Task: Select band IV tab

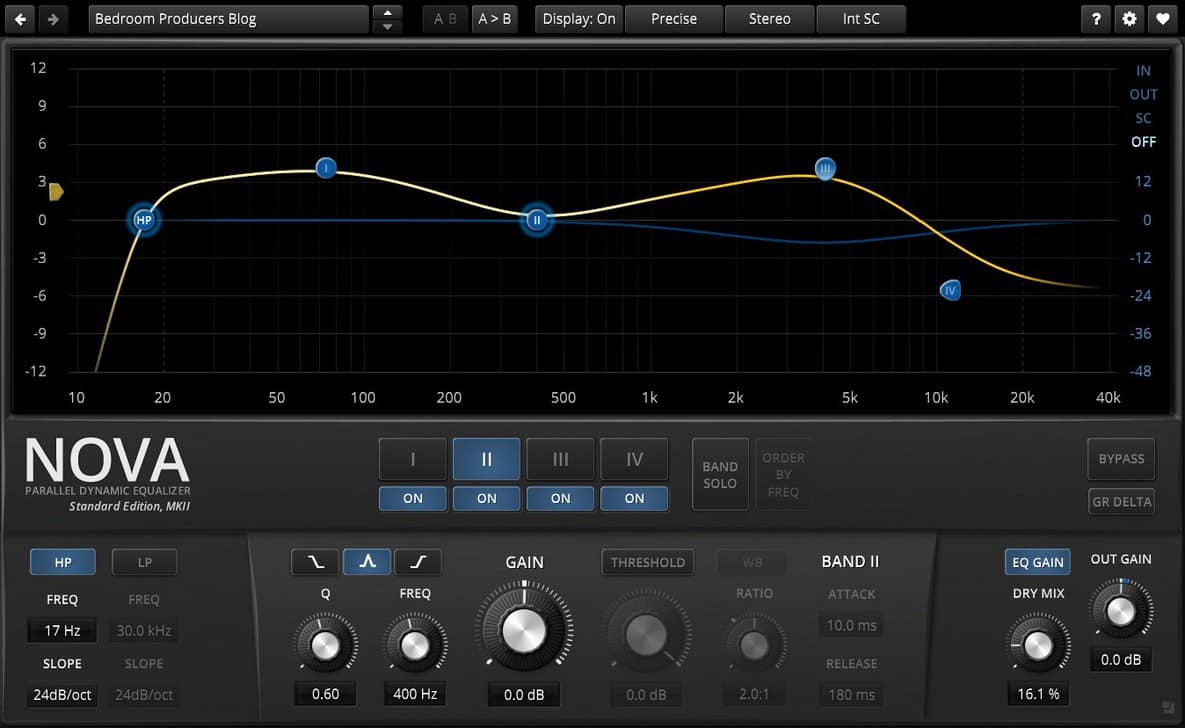Action: coord(634,460)
